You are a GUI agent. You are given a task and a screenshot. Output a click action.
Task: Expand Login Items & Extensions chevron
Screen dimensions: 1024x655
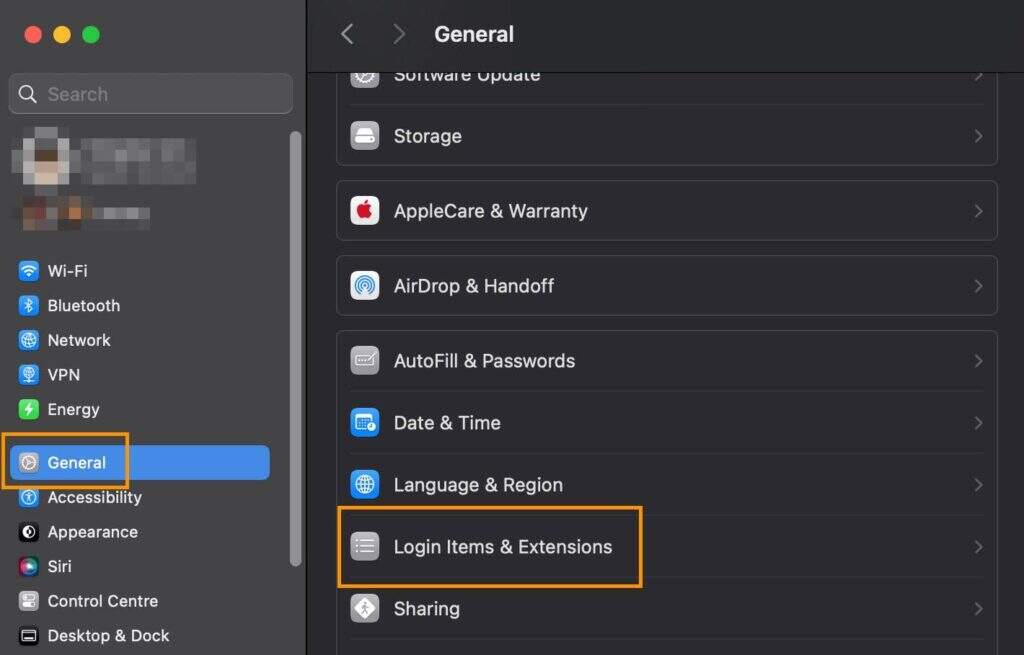[978, 547]
